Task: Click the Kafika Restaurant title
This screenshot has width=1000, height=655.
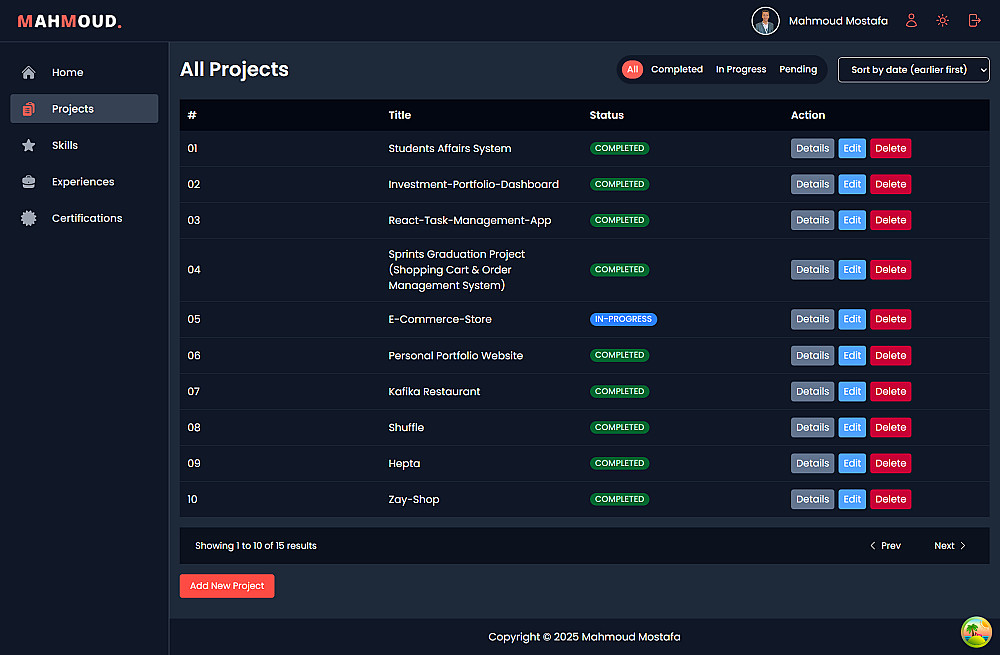Action: (x=434, y=392)
